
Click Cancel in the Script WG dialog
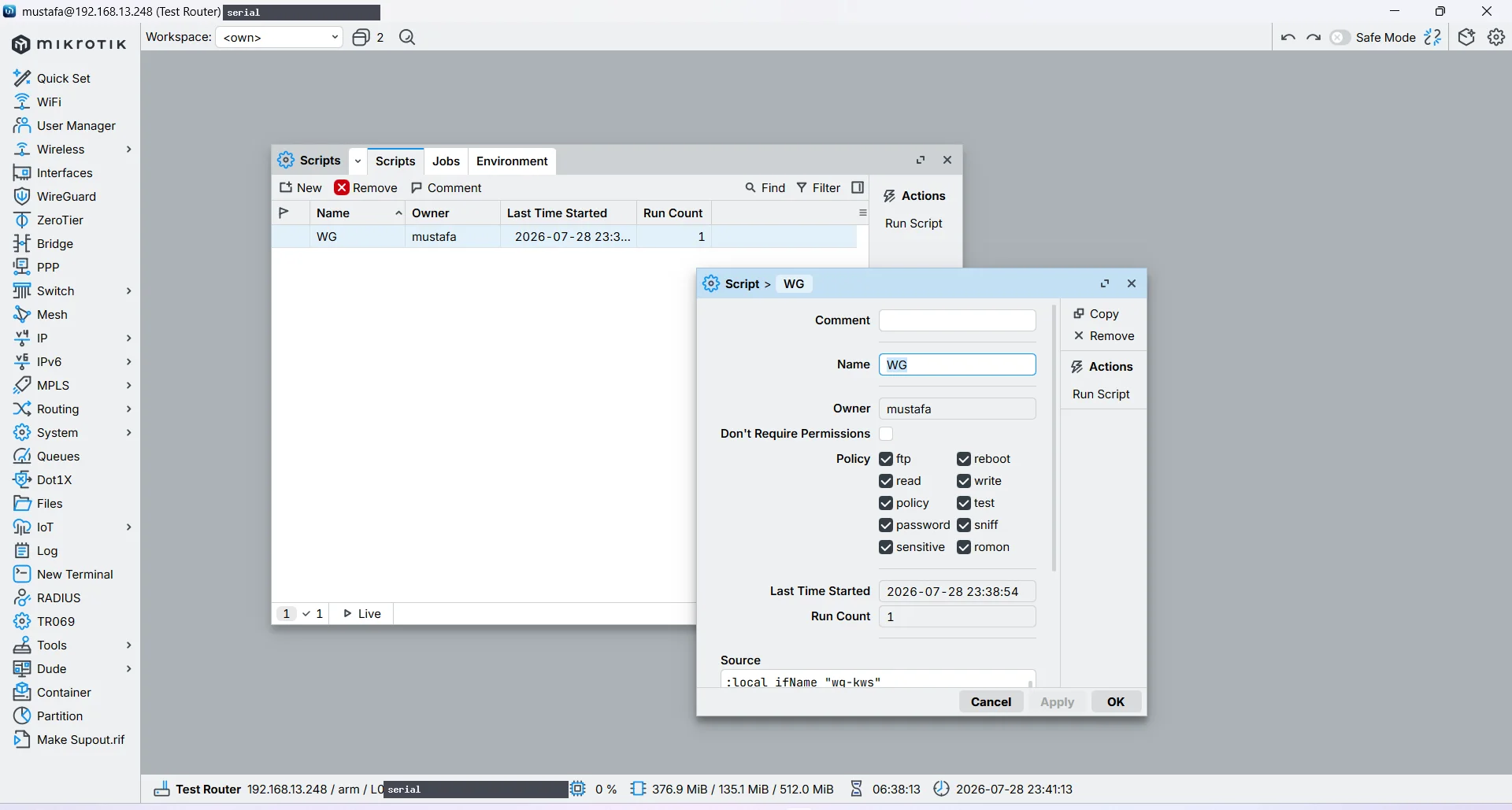(991, 701)
